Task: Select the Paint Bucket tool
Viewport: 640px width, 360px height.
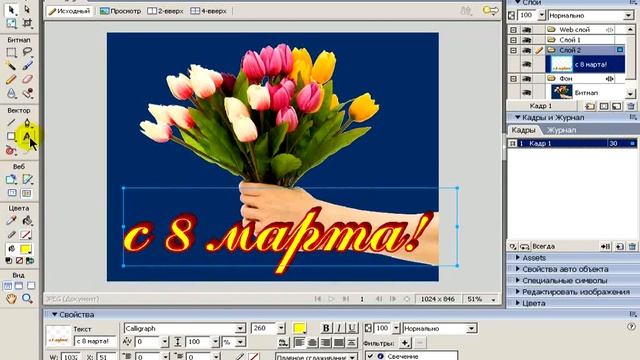Action: click(27, 221)
